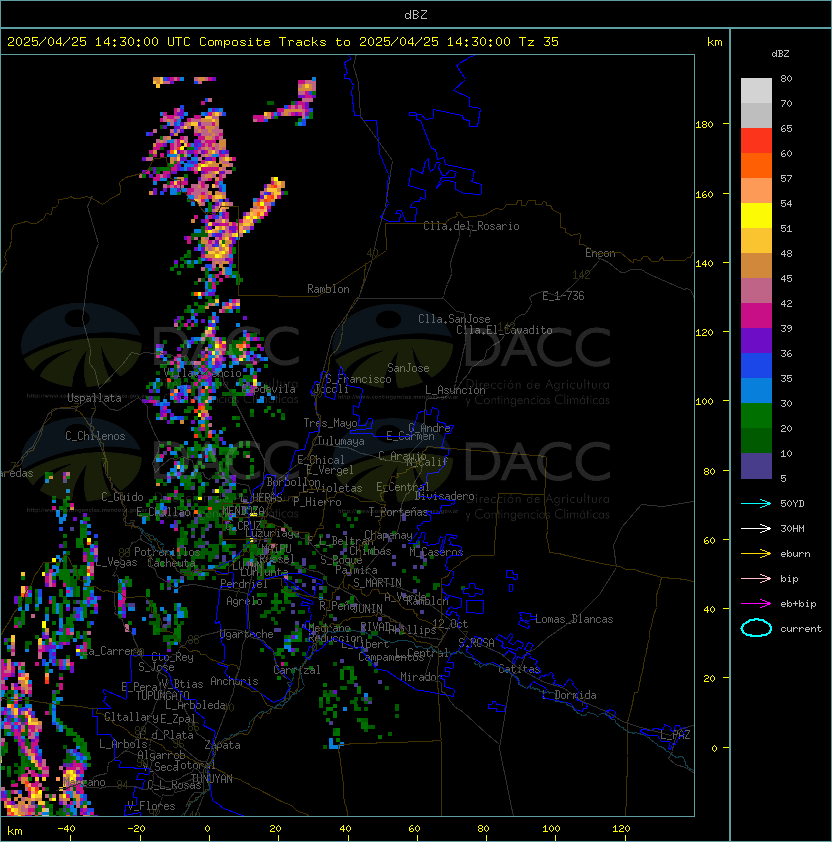
Task: Click the Agrelo map label
Action: tap(244, 601)
